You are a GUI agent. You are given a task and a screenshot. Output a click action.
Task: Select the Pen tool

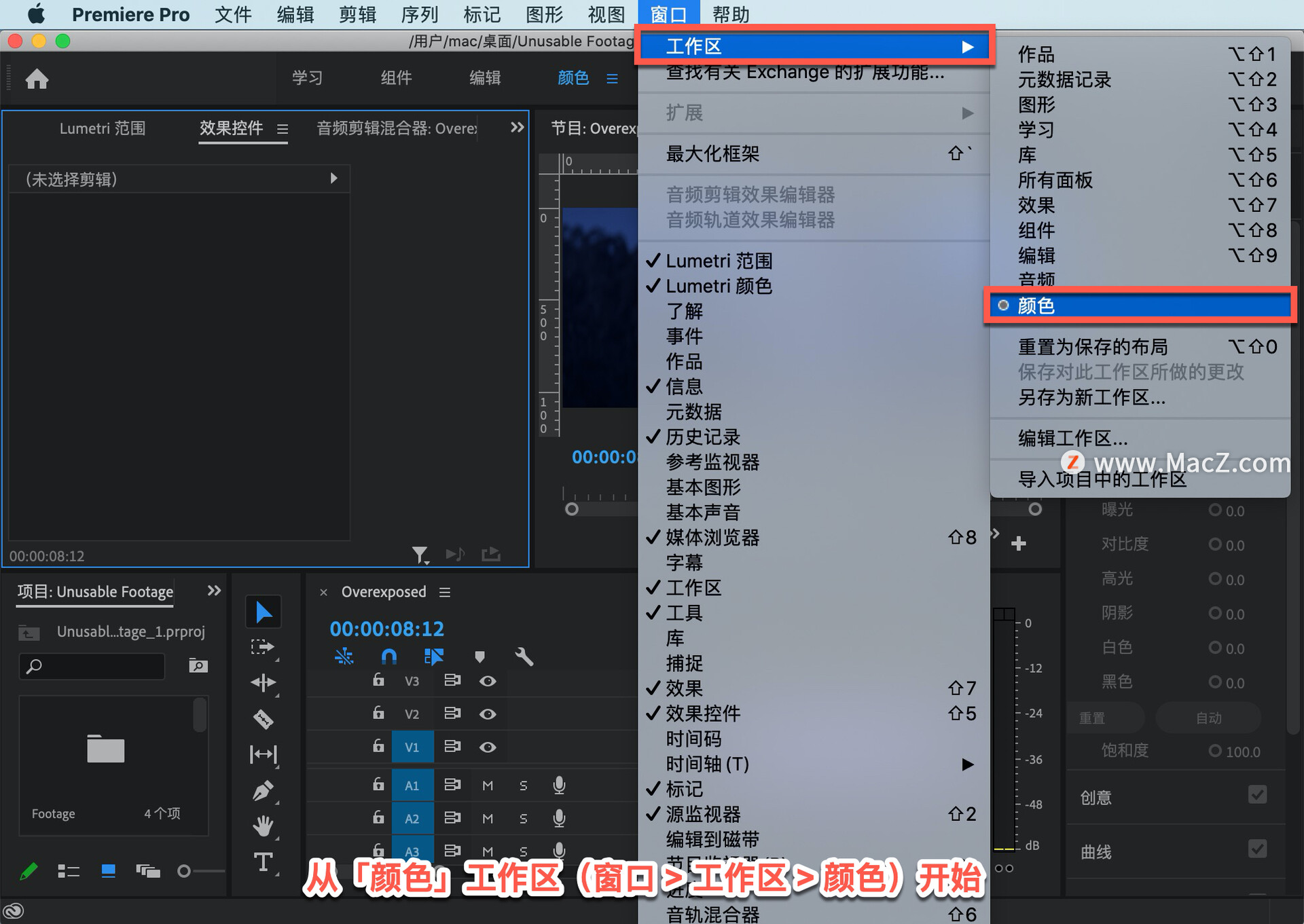click(x=263, y=790)
